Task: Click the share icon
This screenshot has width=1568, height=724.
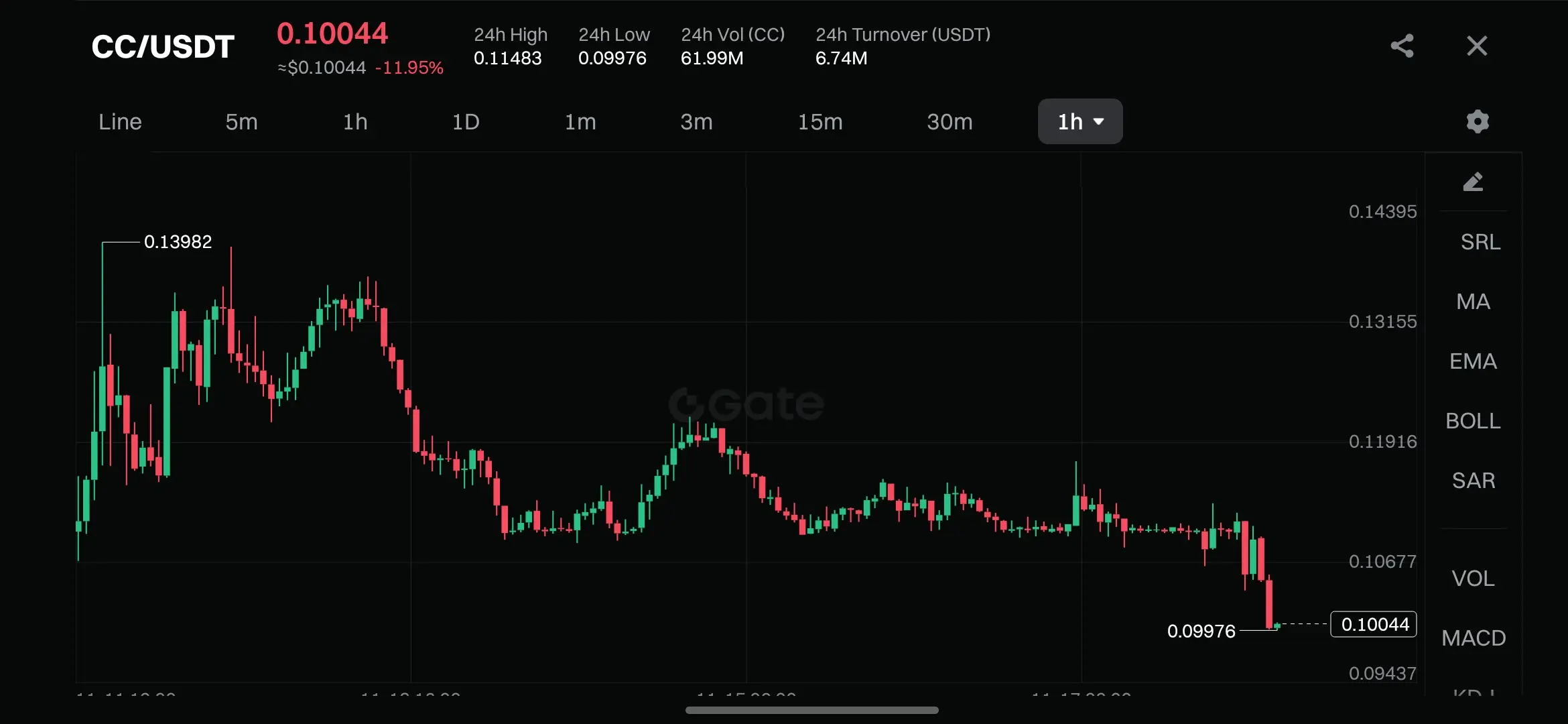Action: point(1402,46)
